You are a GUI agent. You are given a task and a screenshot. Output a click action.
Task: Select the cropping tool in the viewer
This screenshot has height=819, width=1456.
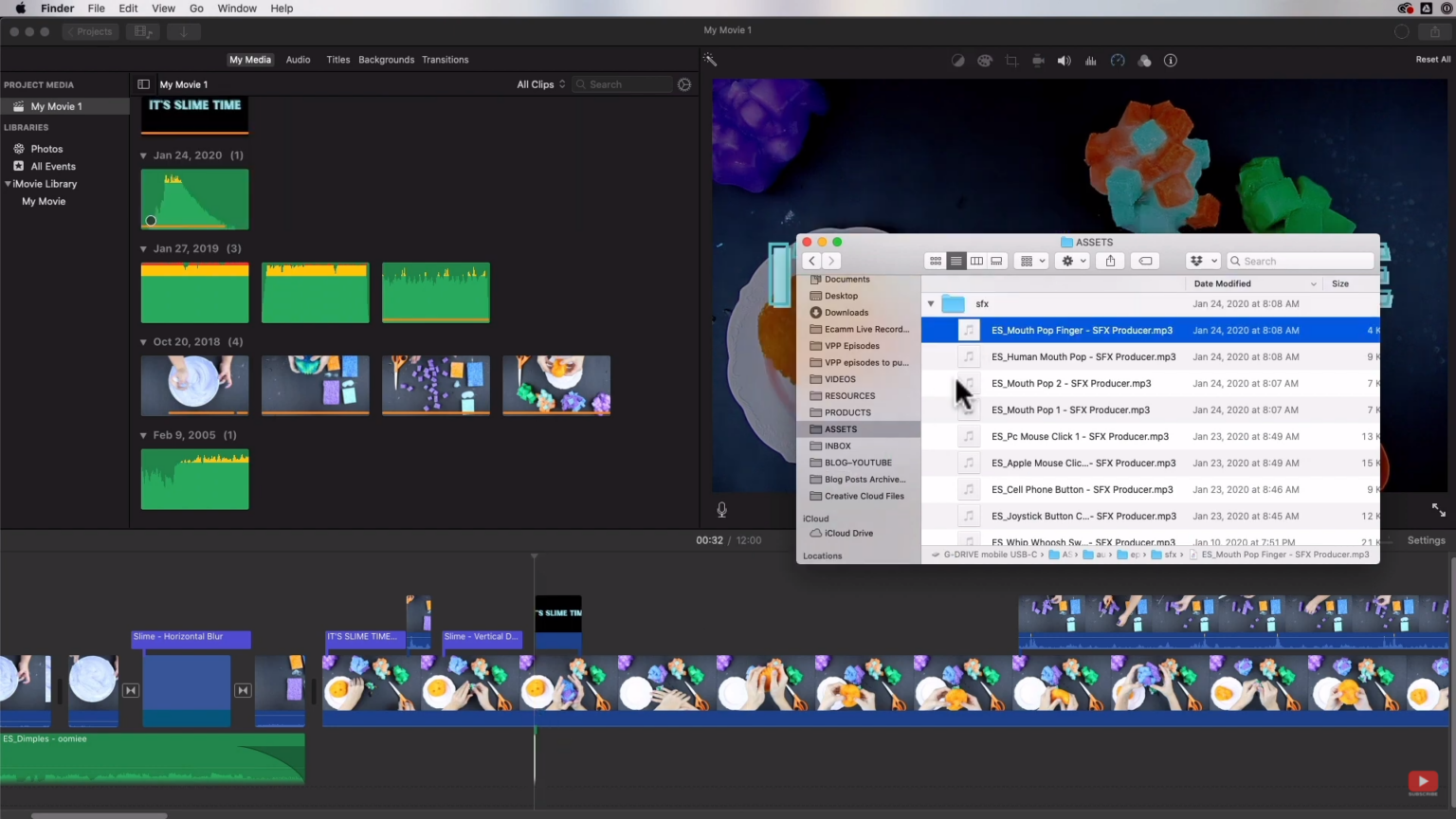click(1011, 60)
